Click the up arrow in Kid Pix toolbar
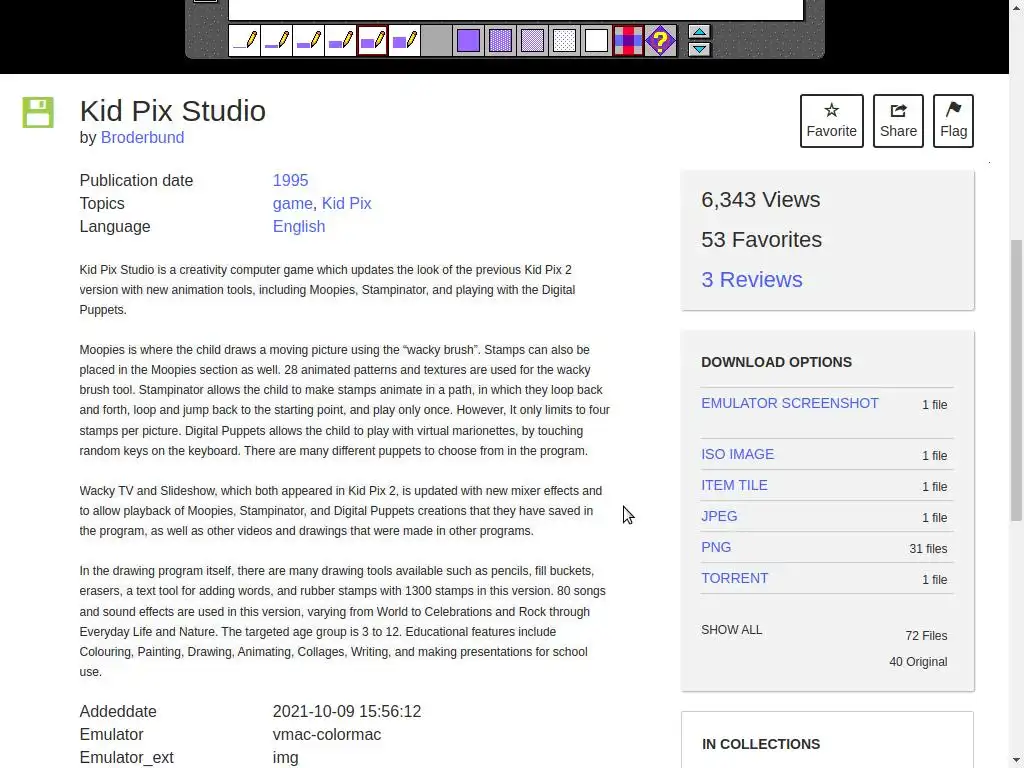Viewport: 1024px width, 768px height. pos(699,32)
